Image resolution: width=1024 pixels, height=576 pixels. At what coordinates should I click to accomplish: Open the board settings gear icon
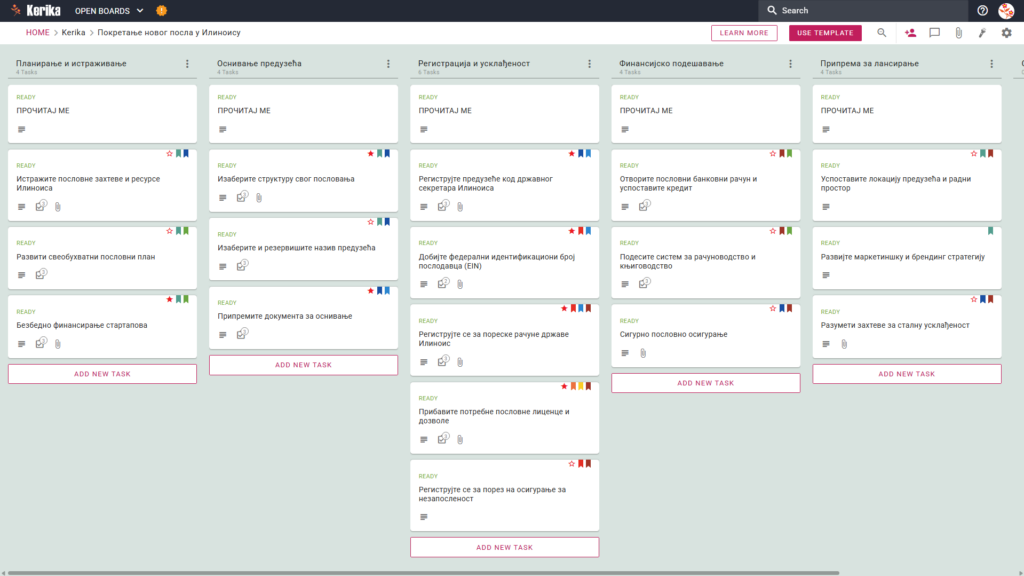click(x=1006, y=33)
